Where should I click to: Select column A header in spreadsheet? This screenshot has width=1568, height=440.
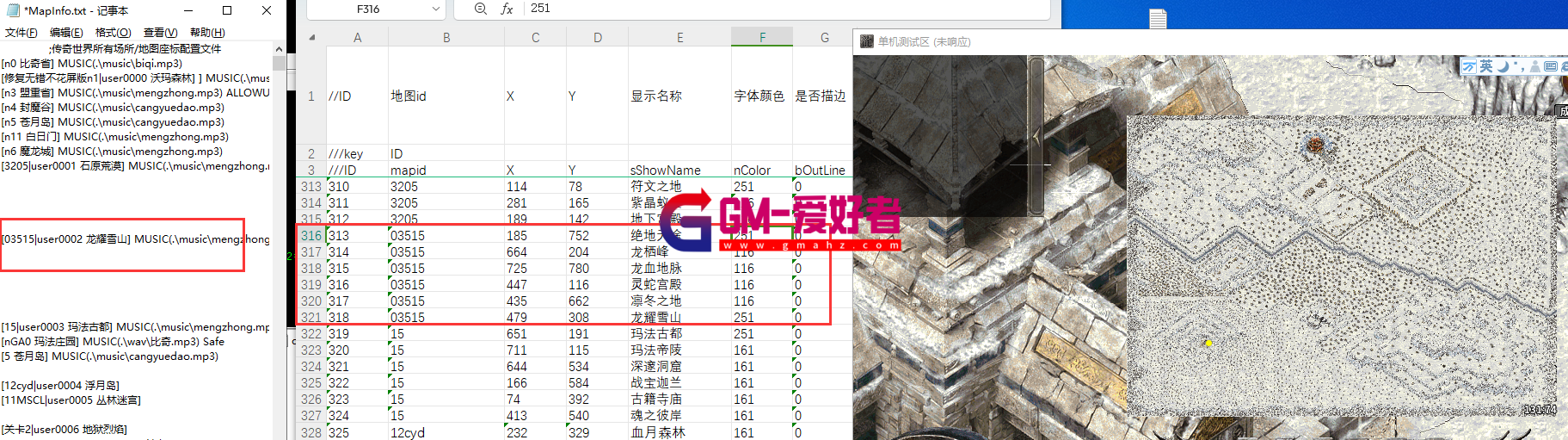coord(357,37)
